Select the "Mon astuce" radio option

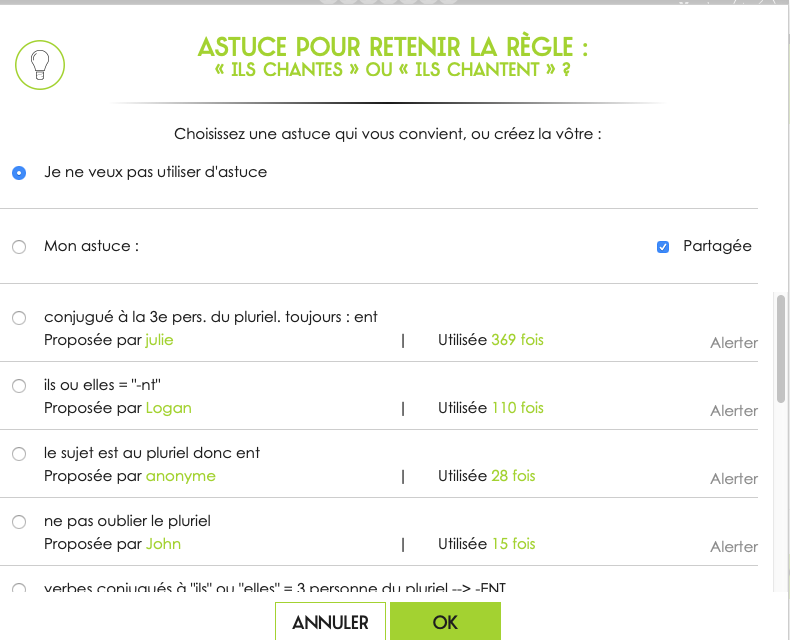point(19,247)
